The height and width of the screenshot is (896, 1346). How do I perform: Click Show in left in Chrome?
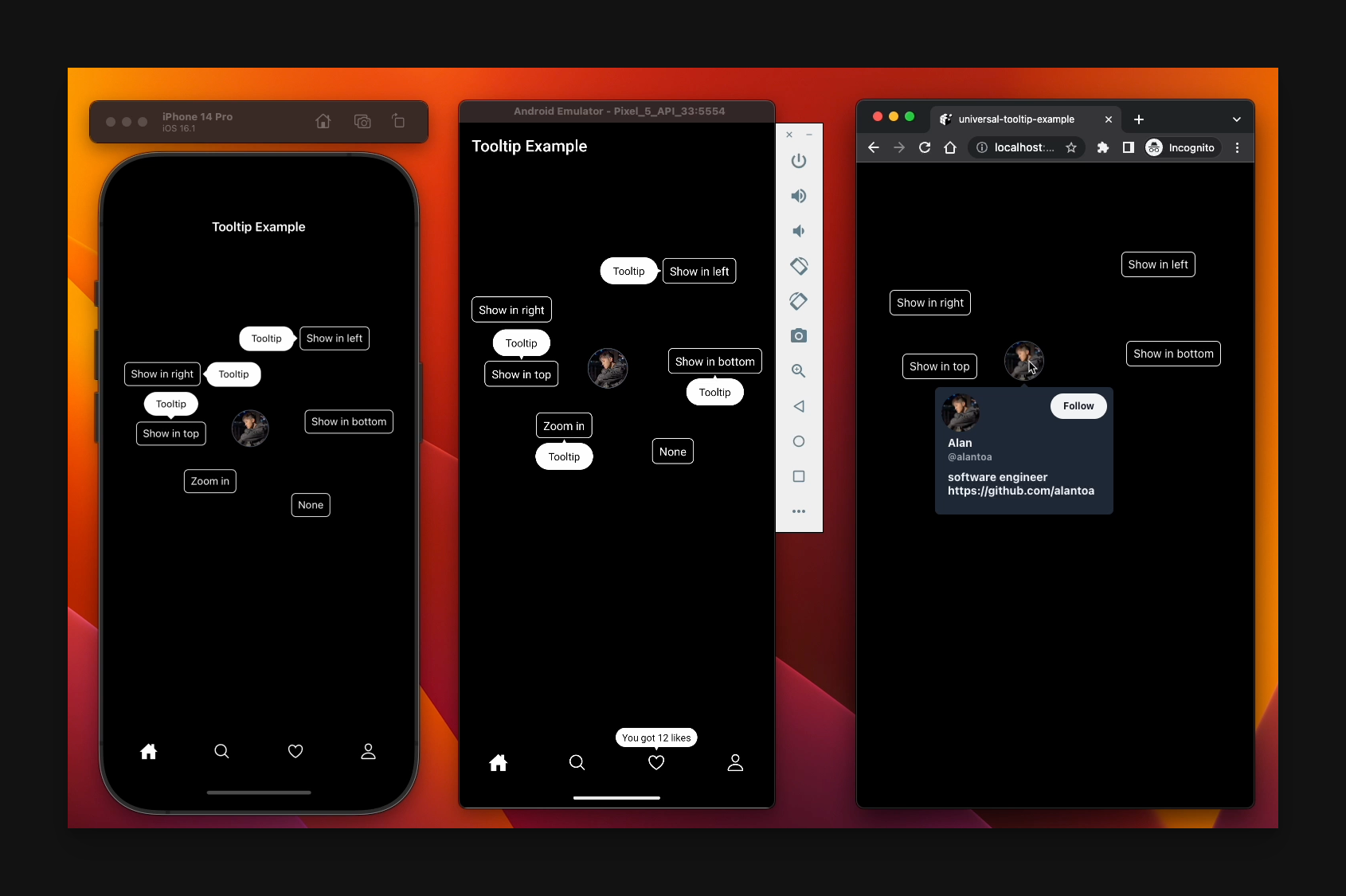(1158, 264)
